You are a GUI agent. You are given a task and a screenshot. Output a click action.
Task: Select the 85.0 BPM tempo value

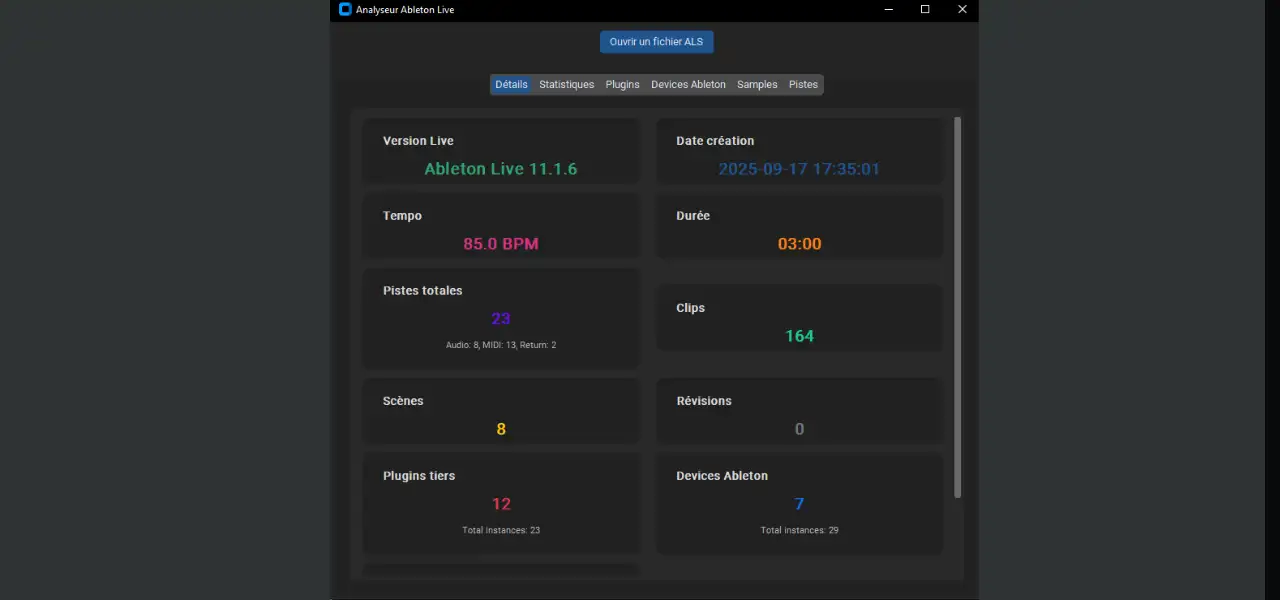(x=501, y=244)
